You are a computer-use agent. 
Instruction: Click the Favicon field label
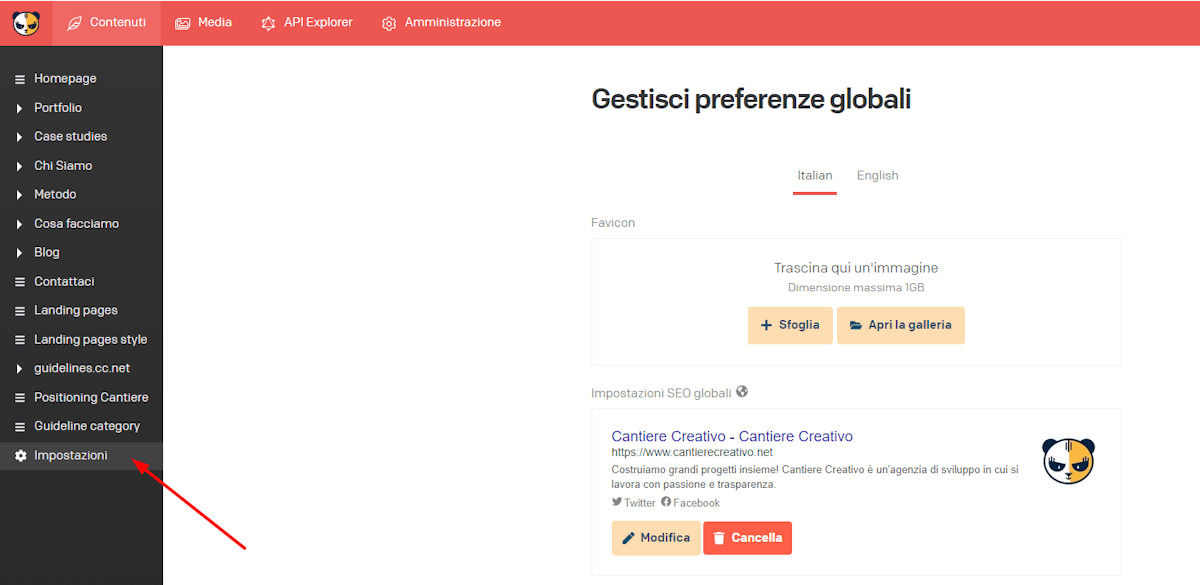pos(613,223)
